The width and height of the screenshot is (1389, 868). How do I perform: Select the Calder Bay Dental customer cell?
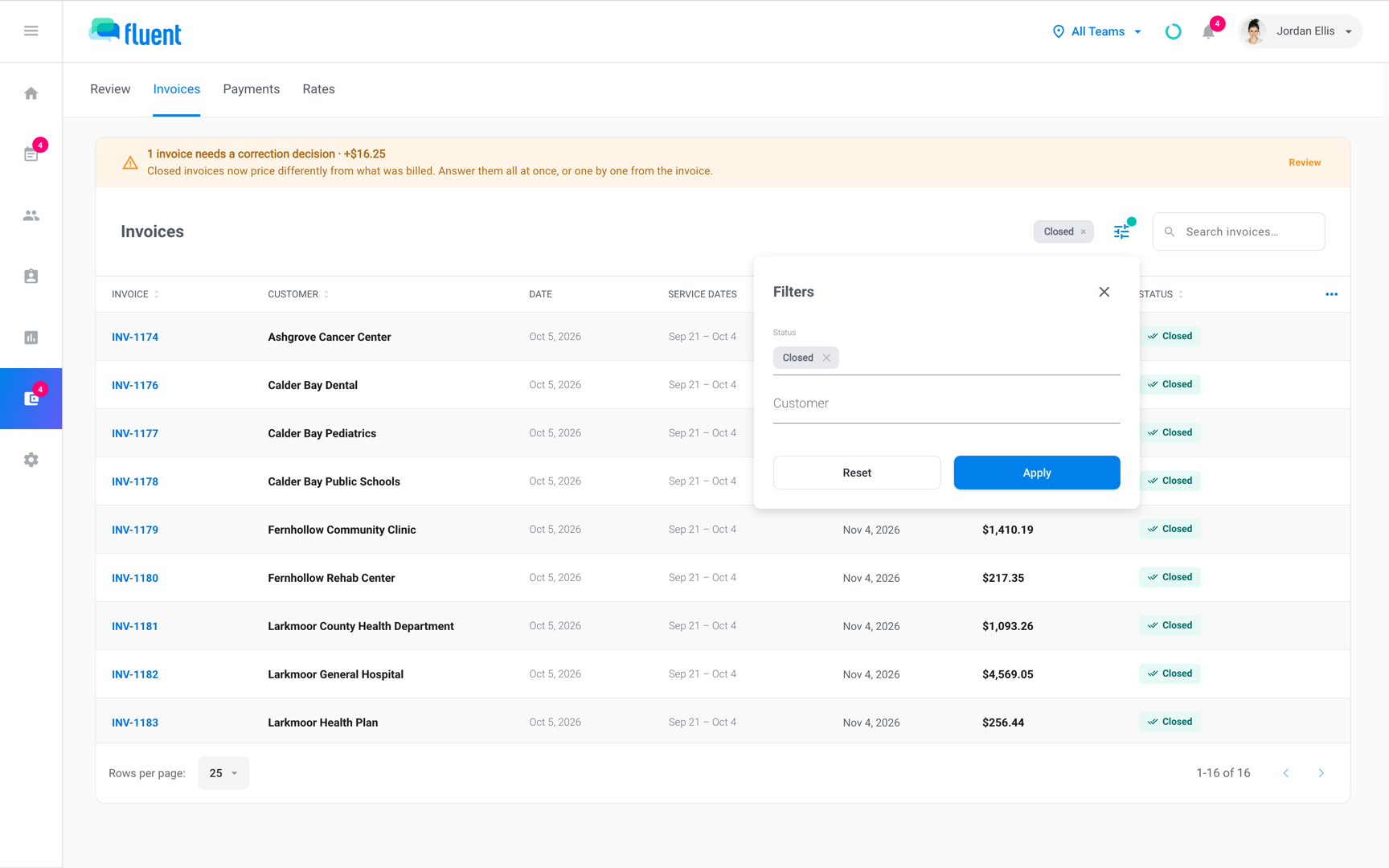313,385
